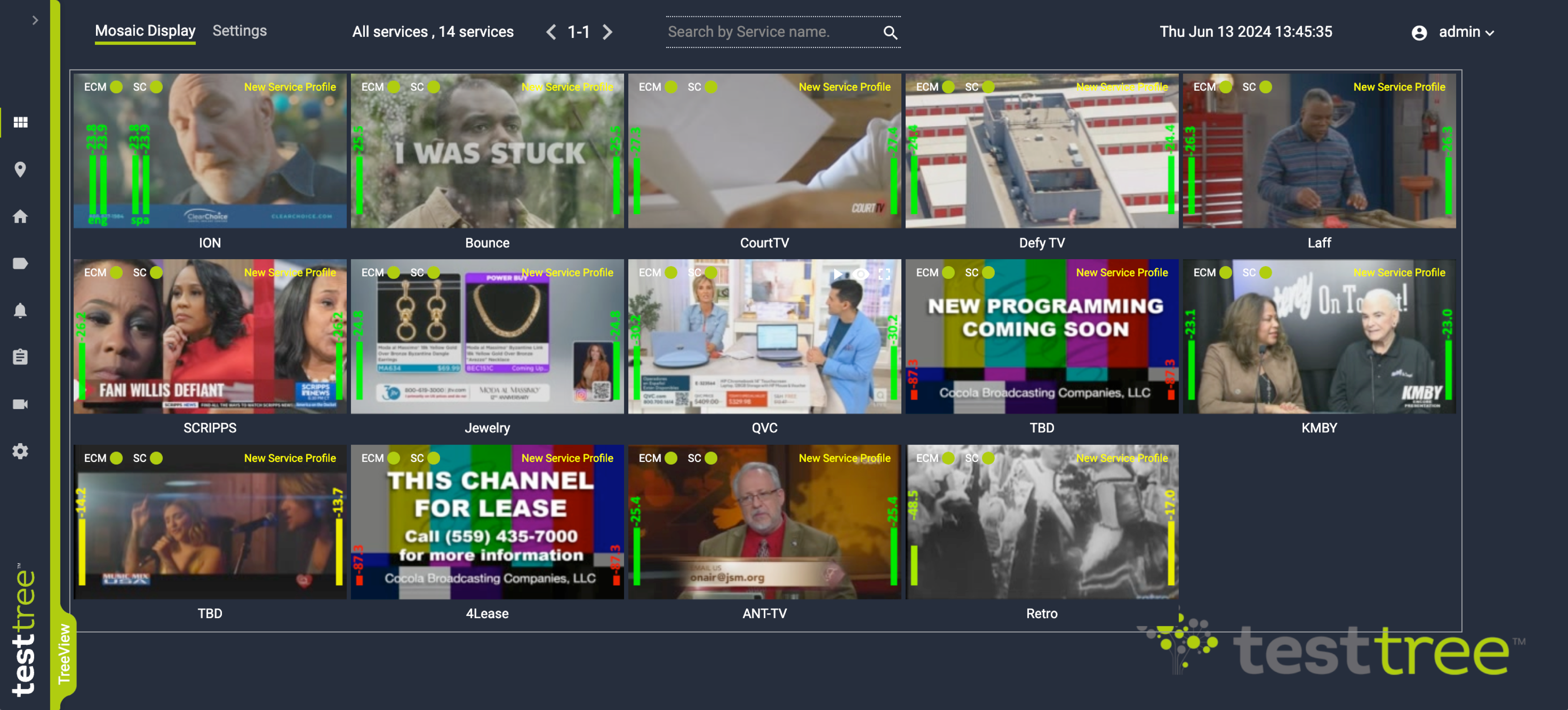This screenshot has width=1568, height=710.
Task: Select the Bounce video thumbnail
Action: pos(487,151)
